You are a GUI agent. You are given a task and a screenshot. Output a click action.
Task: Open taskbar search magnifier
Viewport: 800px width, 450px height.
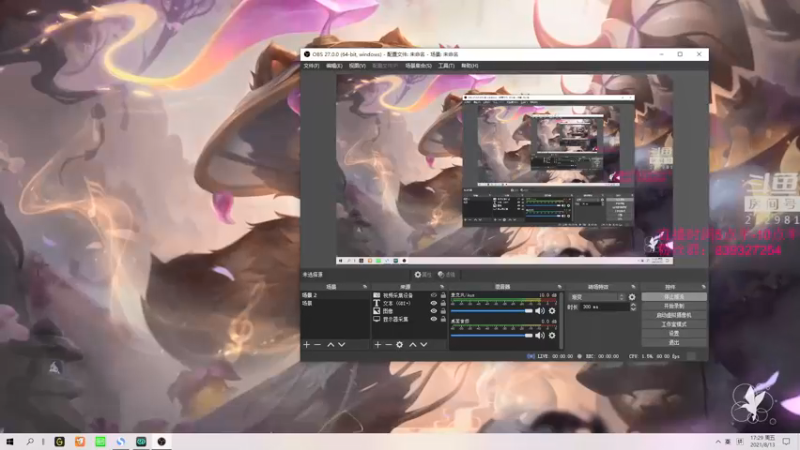click(30, 441)
